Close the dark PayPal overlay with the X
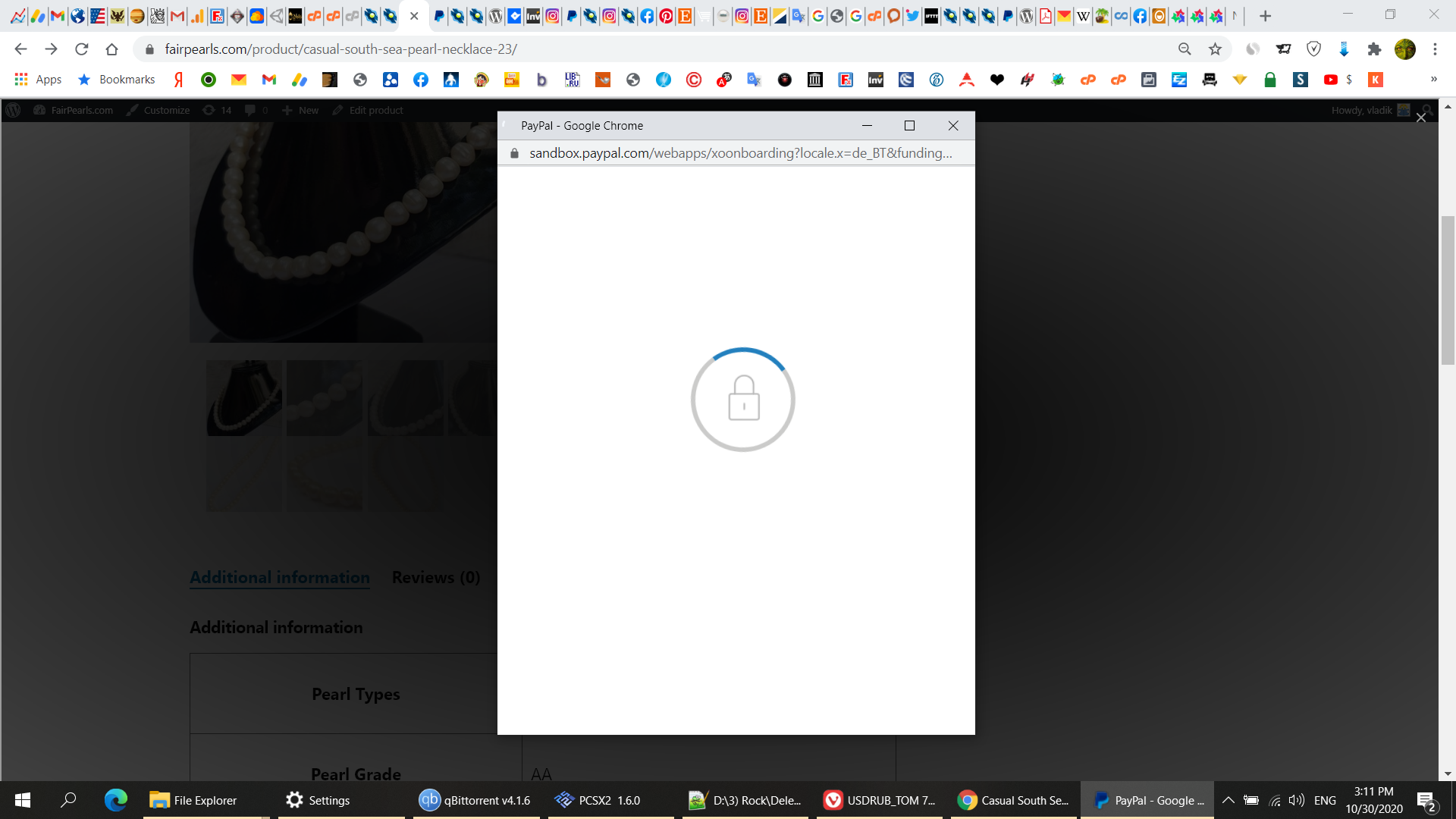This screenshot has height=819, width=1456. tap(1421, 118)
